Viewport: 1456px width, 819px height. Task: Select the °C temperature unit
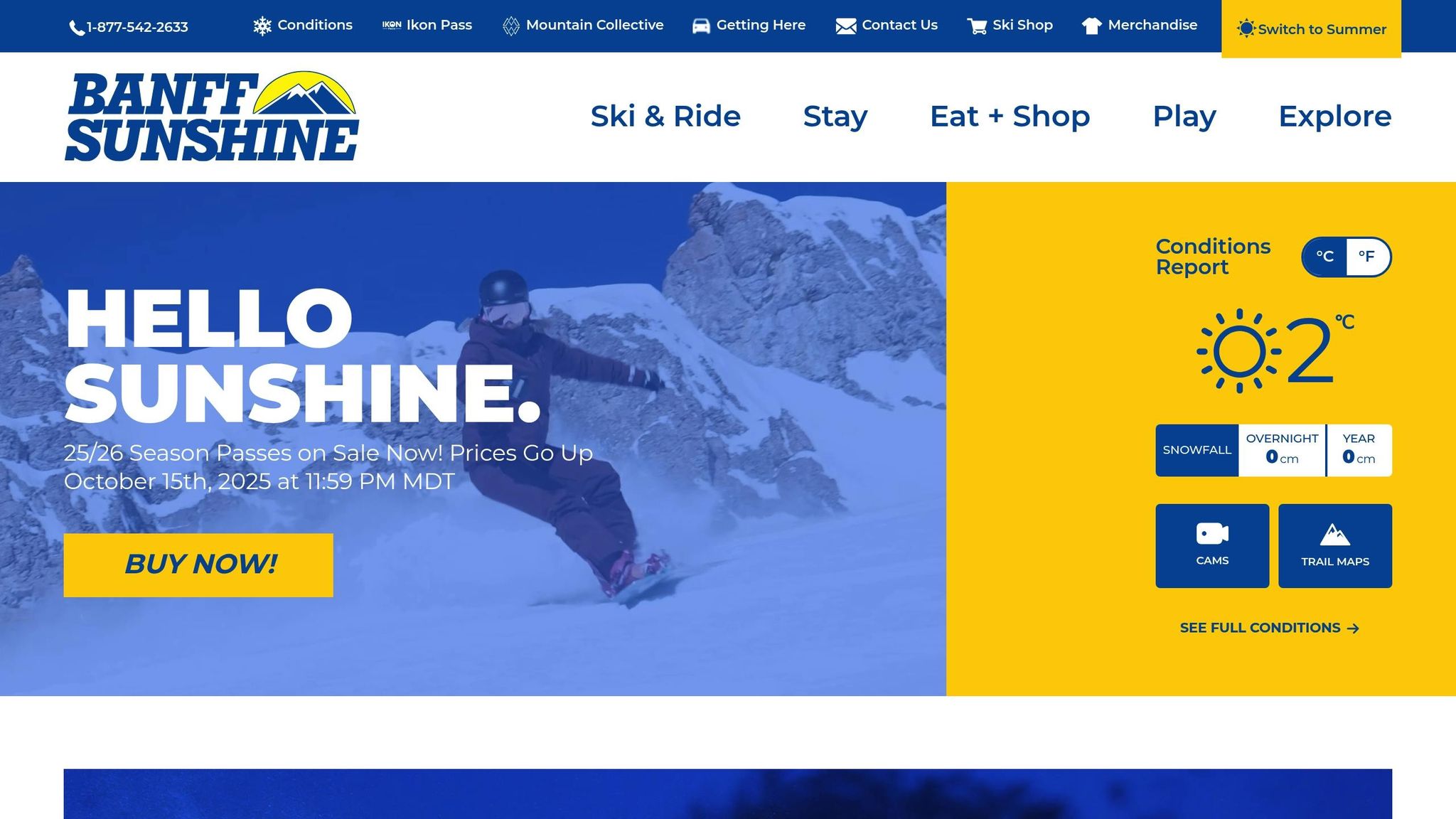tap(1324, 257)
